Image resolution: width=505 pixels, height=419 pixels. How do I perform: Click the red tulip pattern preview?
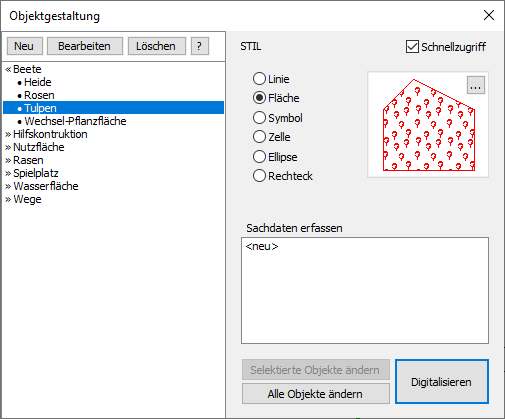[x=429, y=125]
